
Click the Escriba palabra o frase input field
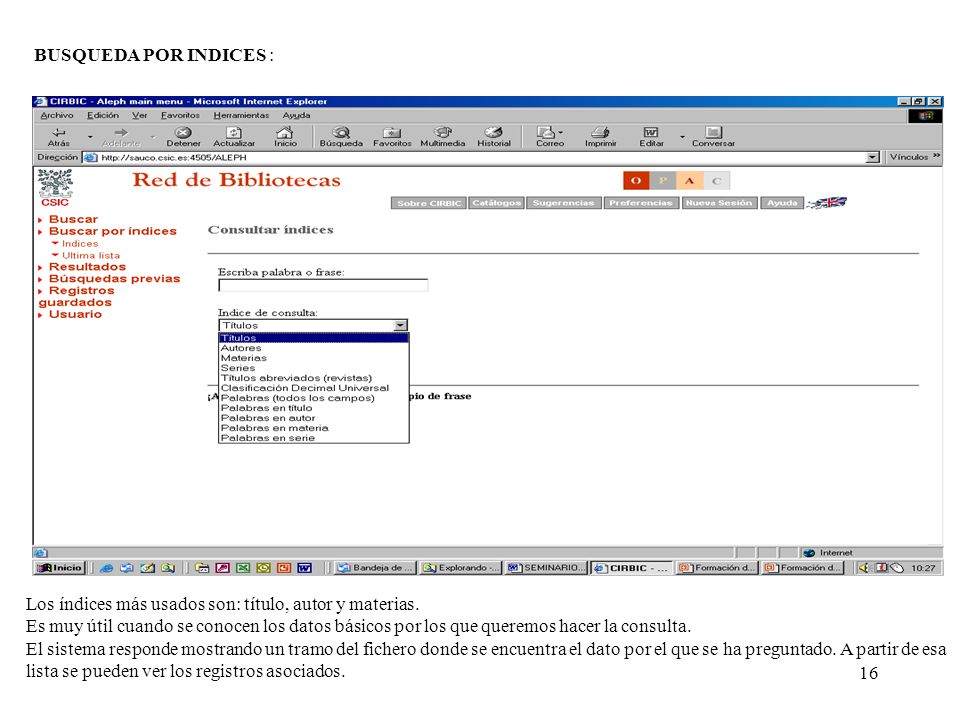point(323,285)
